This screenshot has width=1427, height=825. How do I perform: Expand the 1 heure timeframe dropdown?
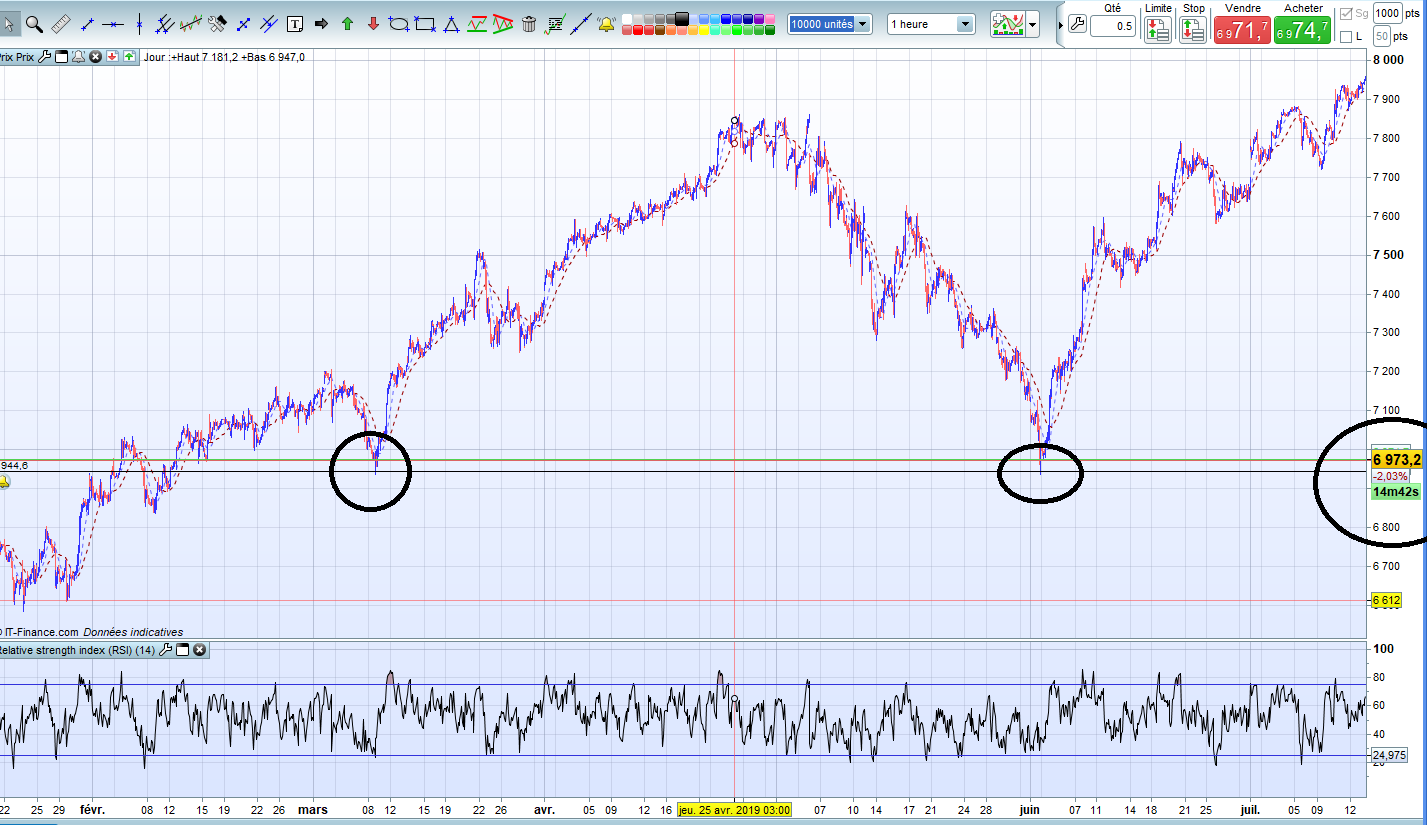[931, 24]
